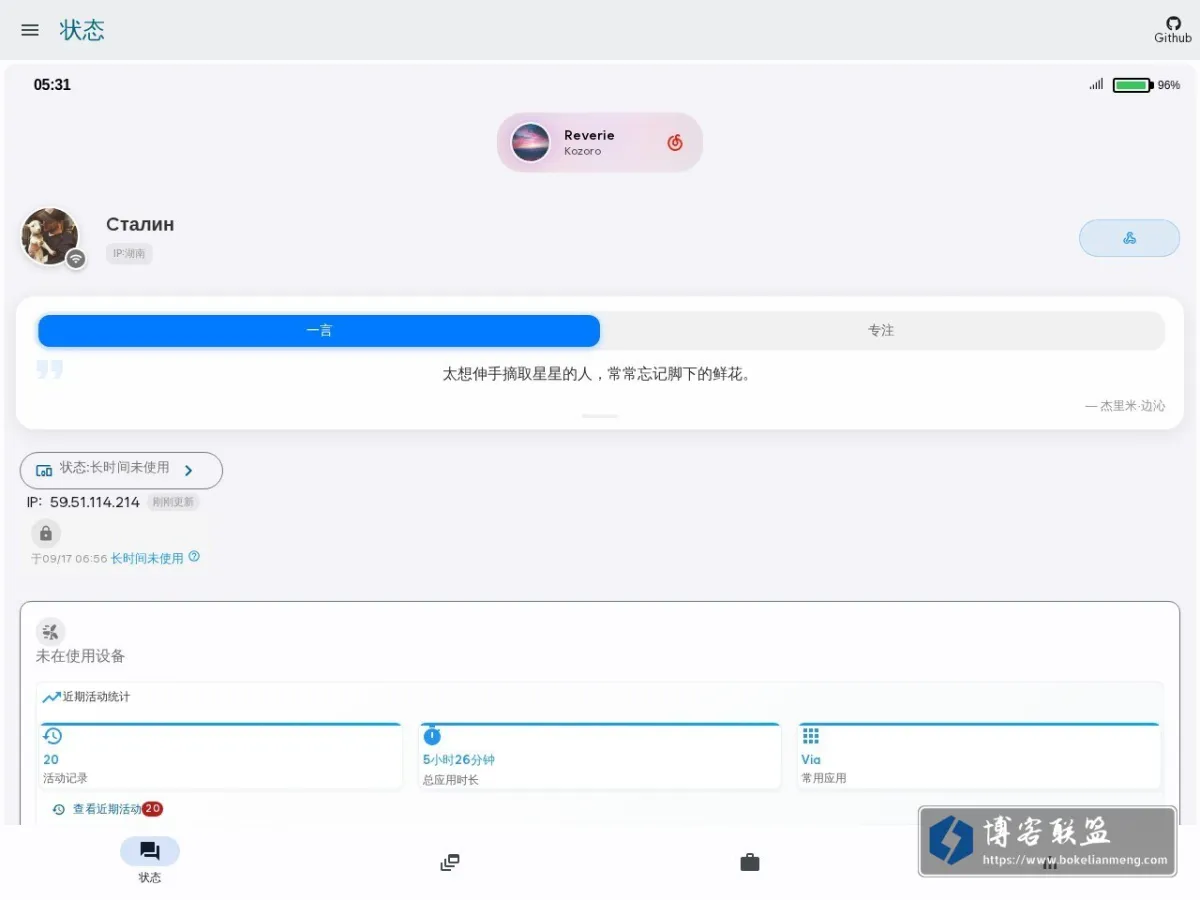Screen dimensions: 1200x900
Task: Click the Wi-Fi badge on the avatar
Action: pyautogui.click(x=76, y=259)
